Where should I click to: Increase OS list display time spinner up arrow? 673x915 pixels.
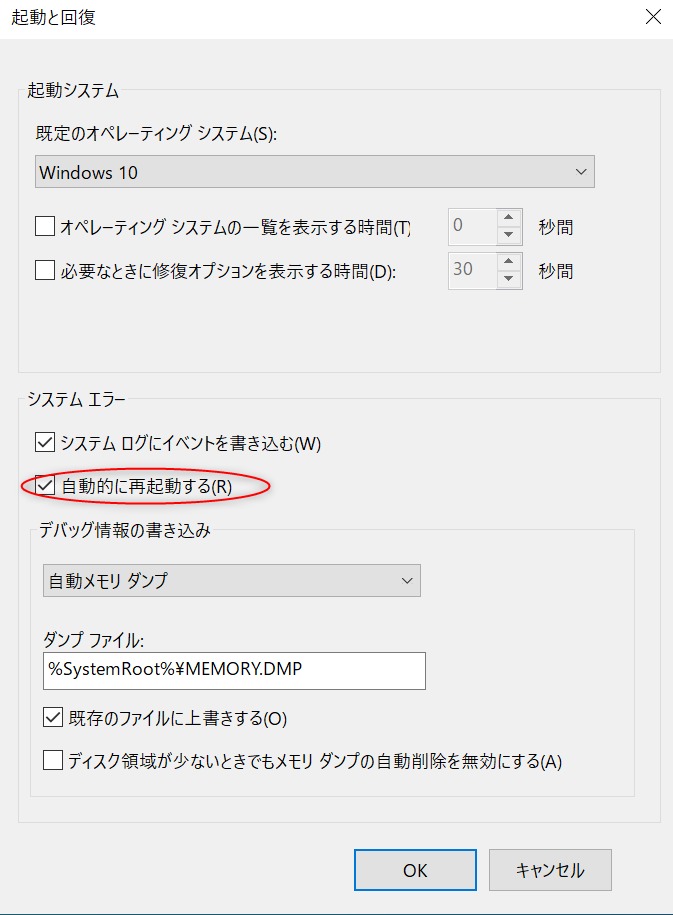509,218
